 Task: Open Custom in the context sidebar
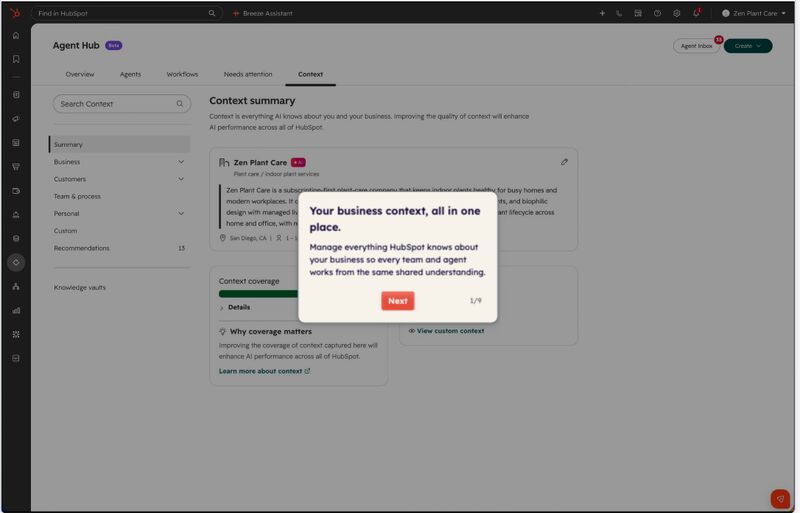point(65,231)
